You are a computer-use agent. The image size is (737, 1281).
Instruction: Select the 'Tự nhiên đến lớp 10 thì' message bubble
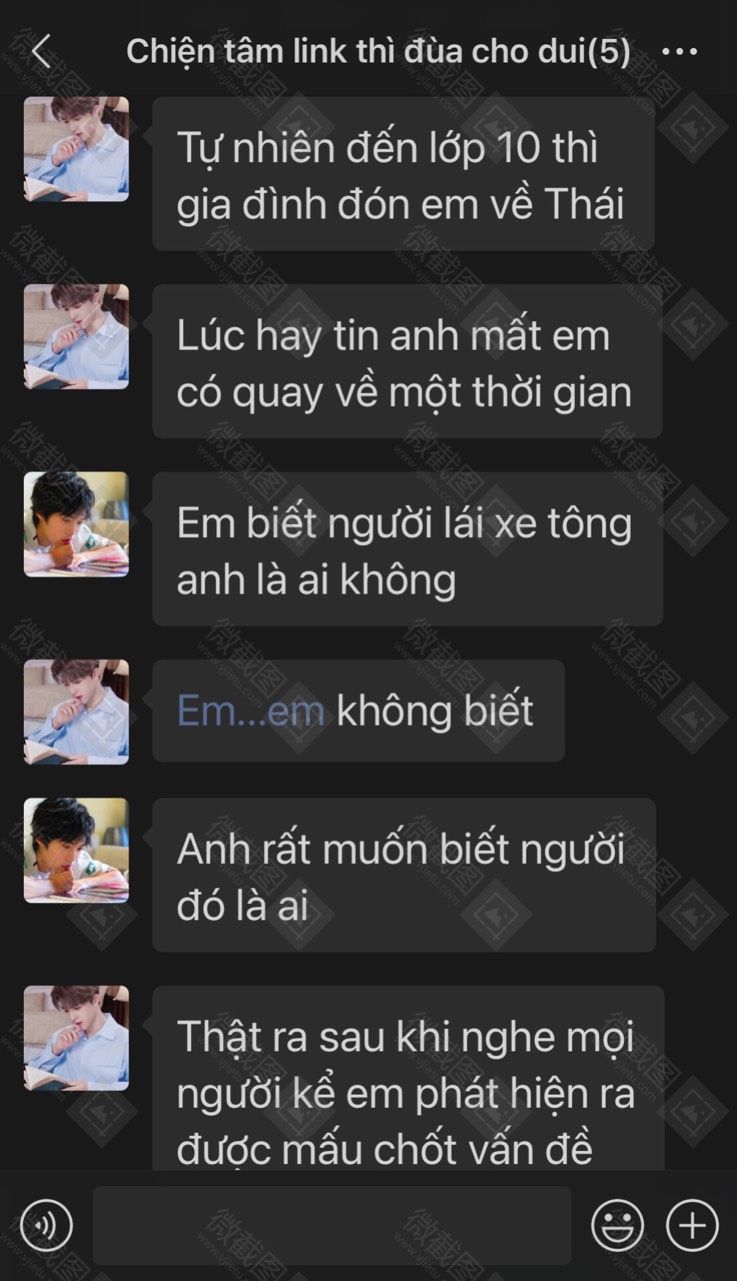tap(403, 174)
